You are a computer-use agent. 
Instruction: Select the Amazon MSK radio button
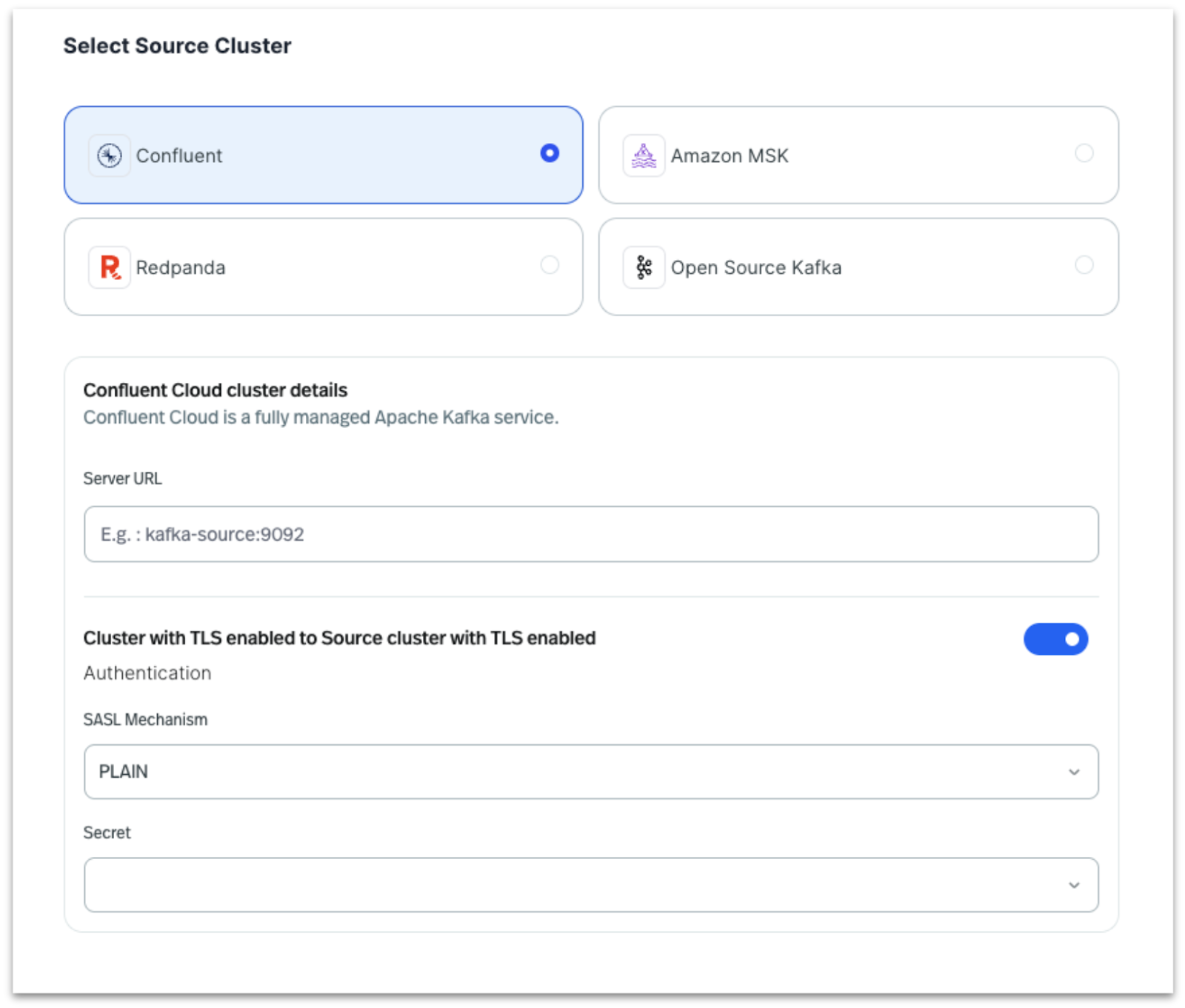[x=1084, y=153]
